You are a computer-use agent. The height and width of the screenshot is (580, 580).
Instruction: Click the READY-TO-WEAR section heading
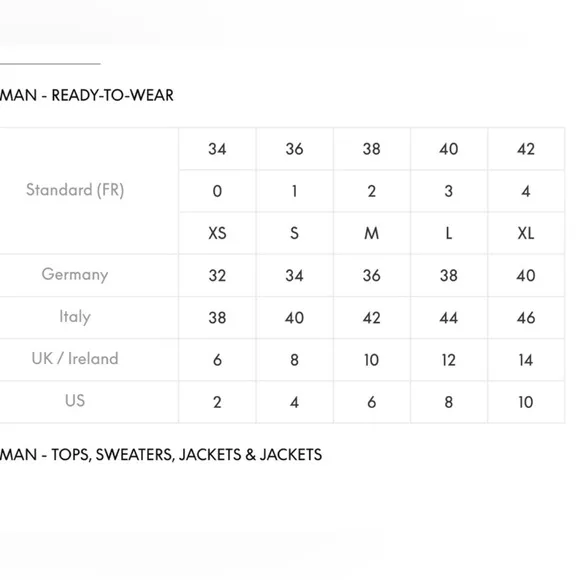87,95
